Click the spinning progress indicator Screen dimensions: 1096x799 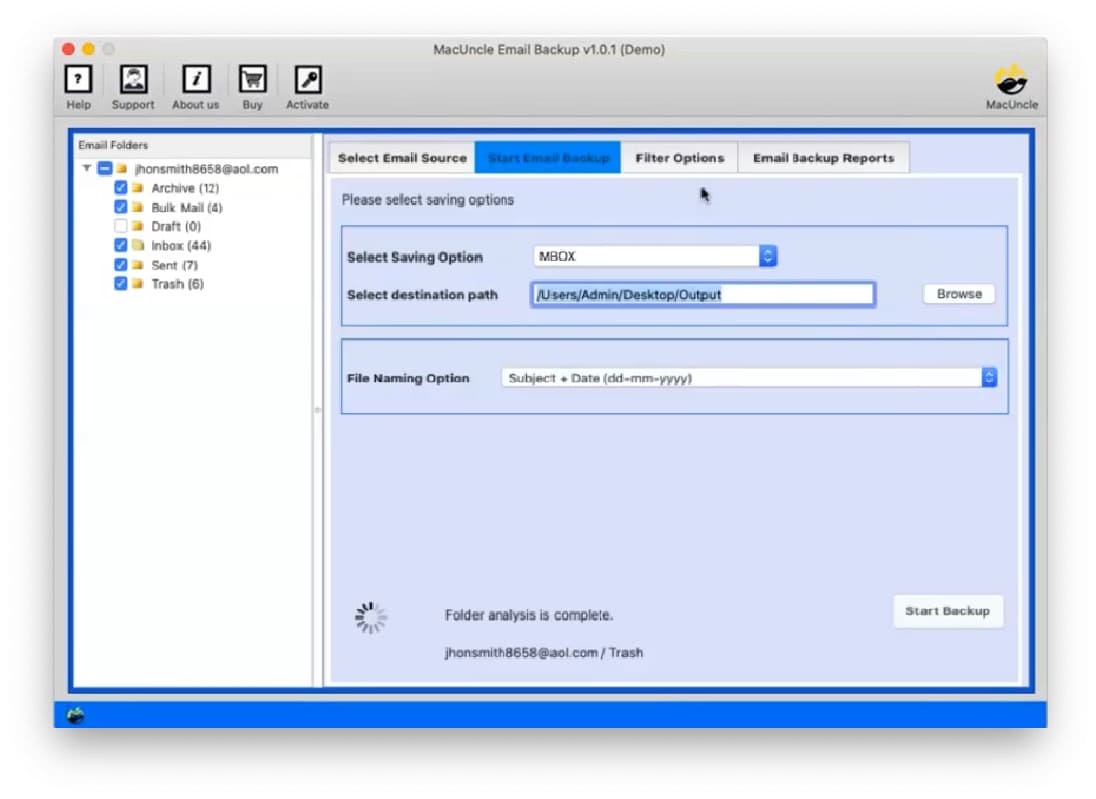click(x=371, y=617)
